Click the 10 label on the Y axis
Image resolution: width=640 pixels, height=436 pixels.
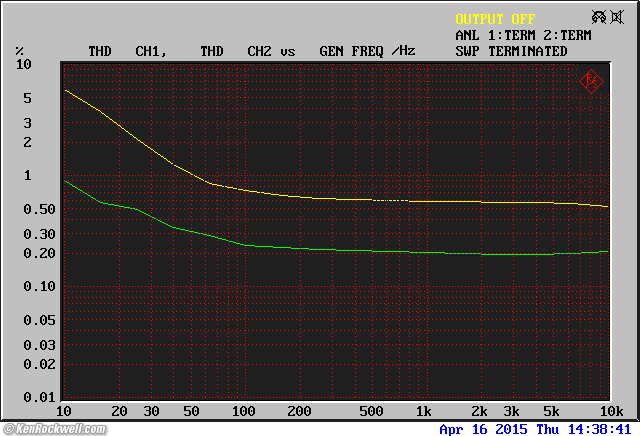tap(23, 64)
